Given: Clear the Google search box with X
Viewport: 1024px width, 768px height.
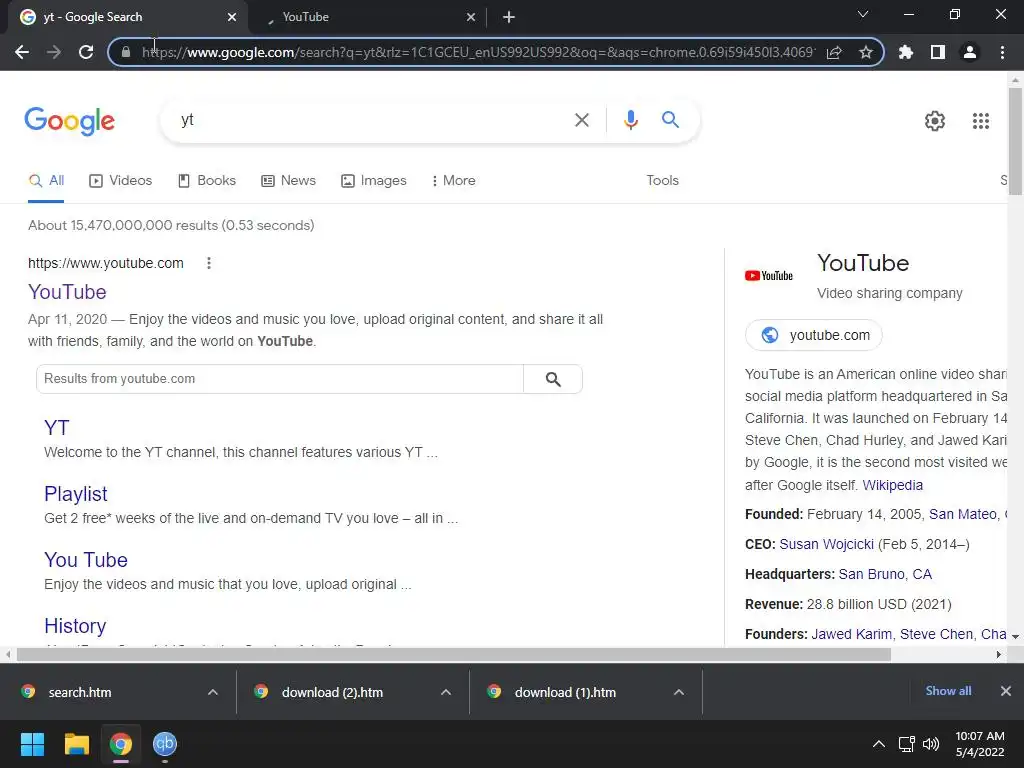Looking at the screenshot, I should point(581,120).
